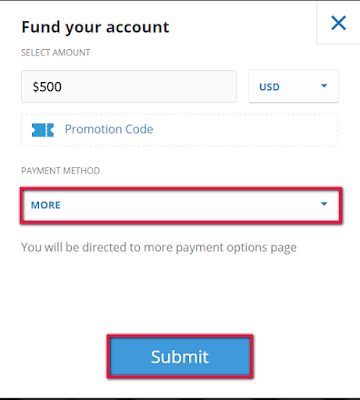
Task: Expand the MORE payment method dropdown
Action: click(181, 205)
